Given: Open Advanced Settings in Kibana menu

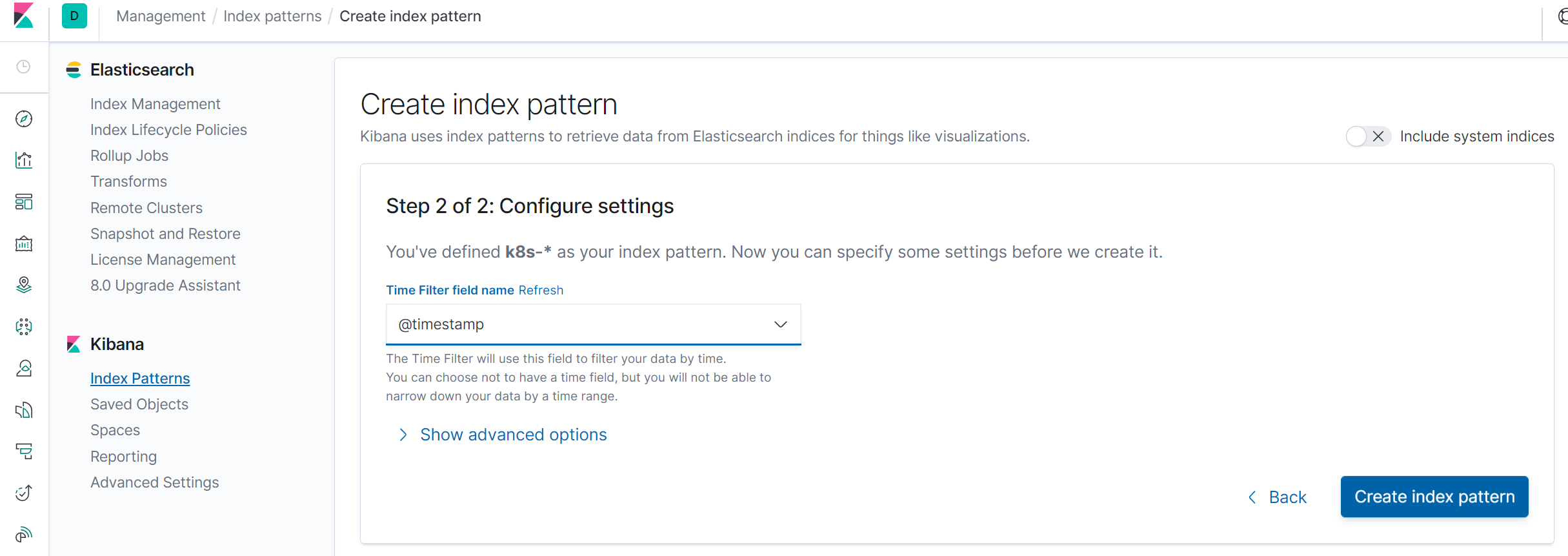Looking at the screenshot, I should 155,482.
